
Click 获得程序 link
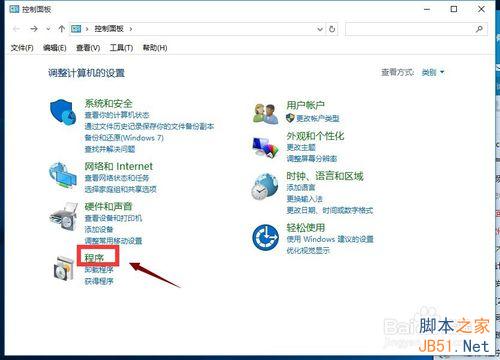click(x=99, y=282)
